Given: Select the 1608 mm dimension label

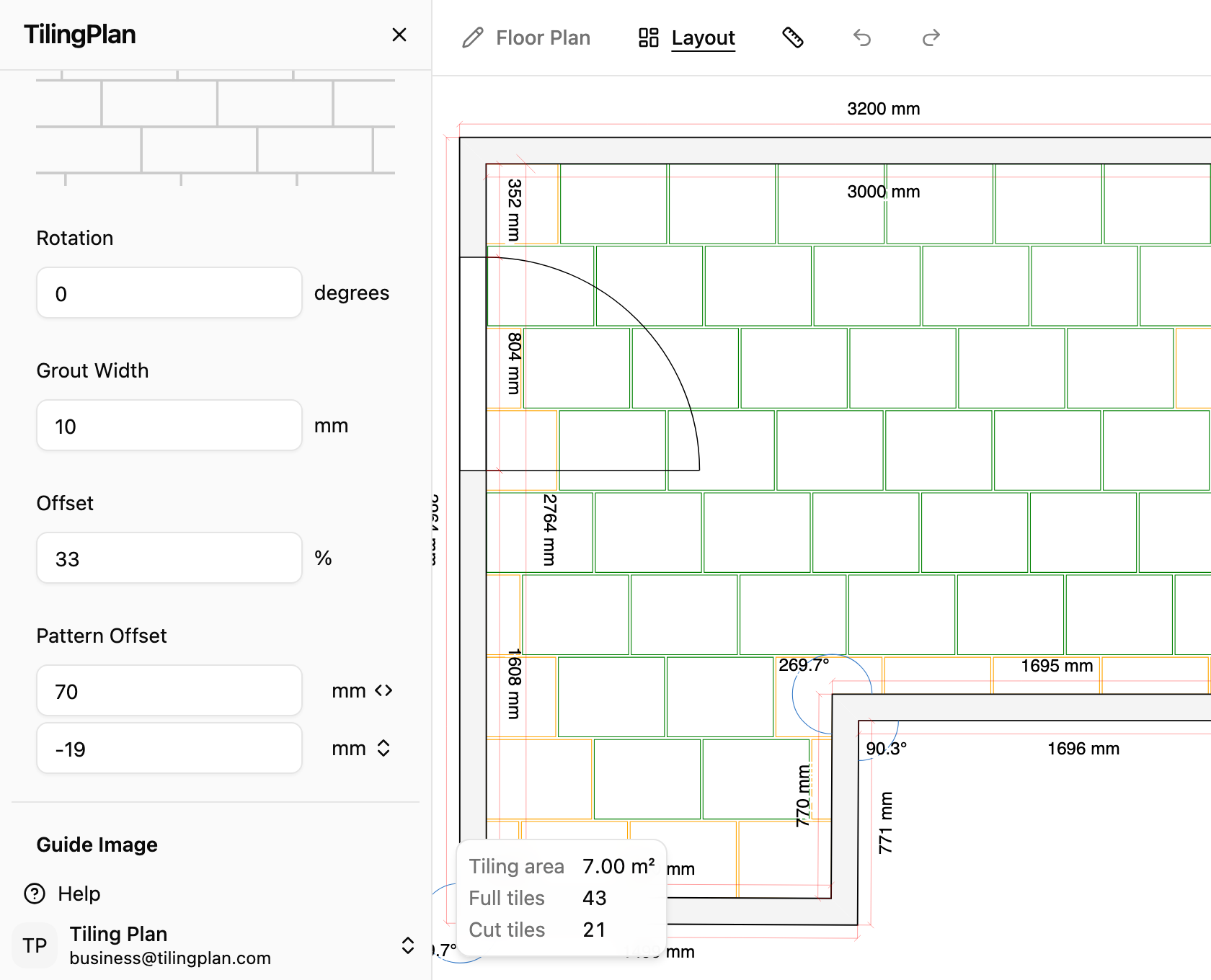Looking at the screenshot, I should [x=514, y=684].
